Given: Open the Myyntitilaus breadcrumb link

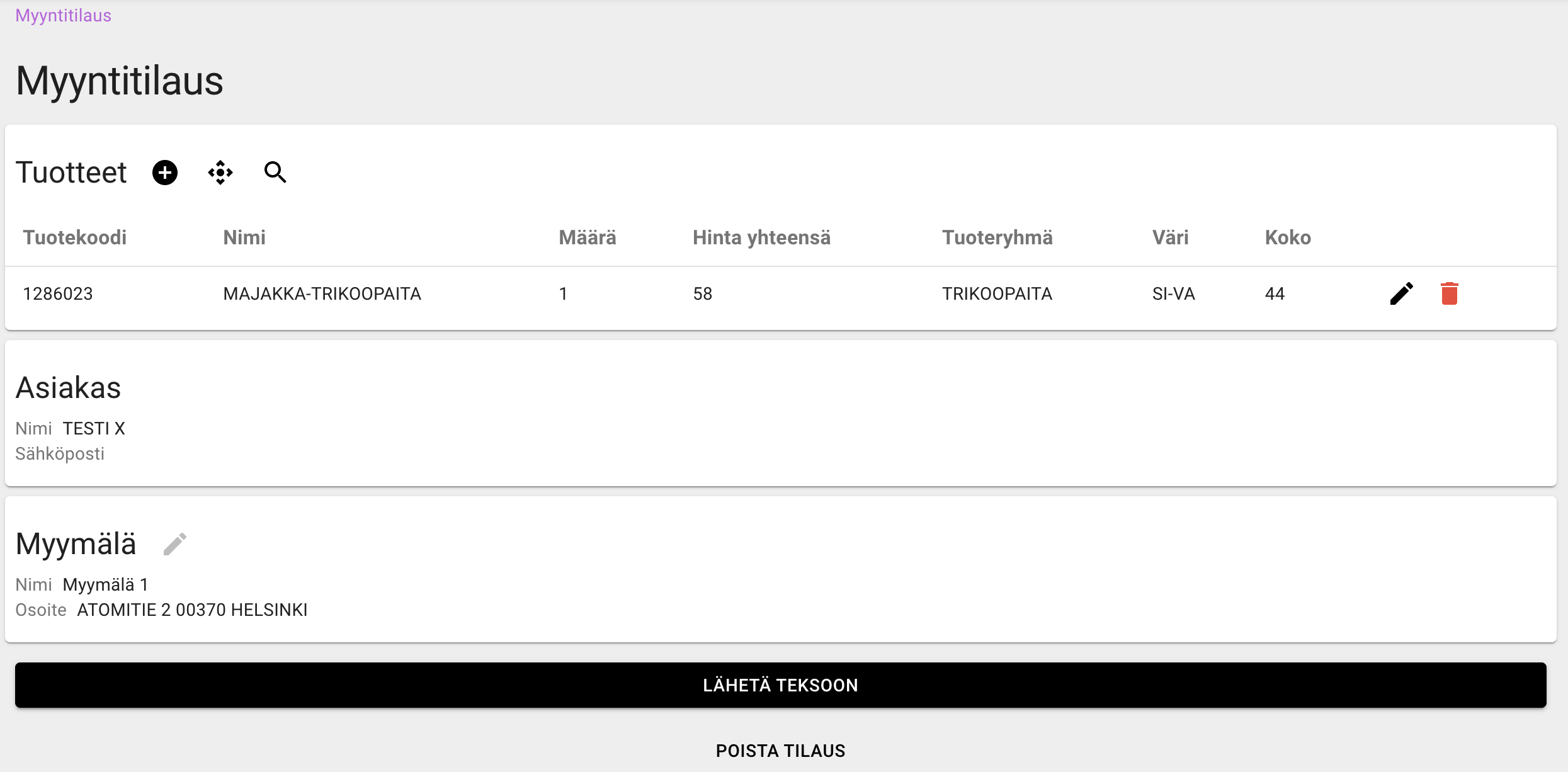Looking at the screenshot, I should point(63,16).
